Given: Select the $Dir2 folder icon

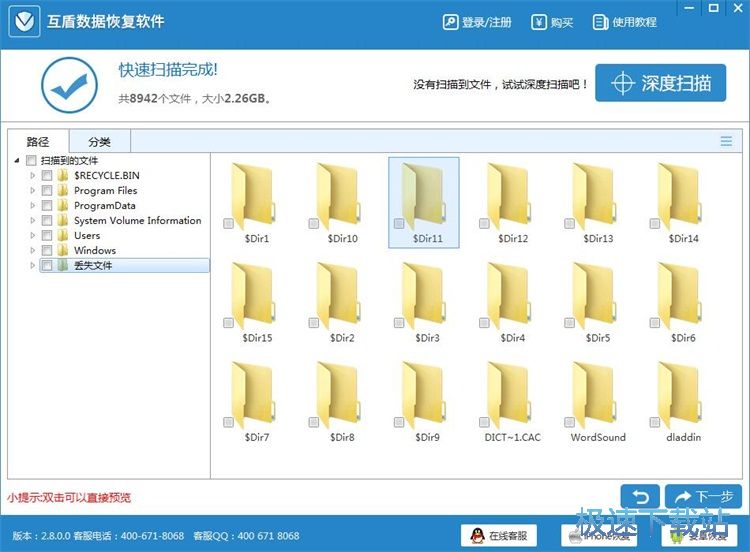Looking at the screenshot, I should click(338, 296).
